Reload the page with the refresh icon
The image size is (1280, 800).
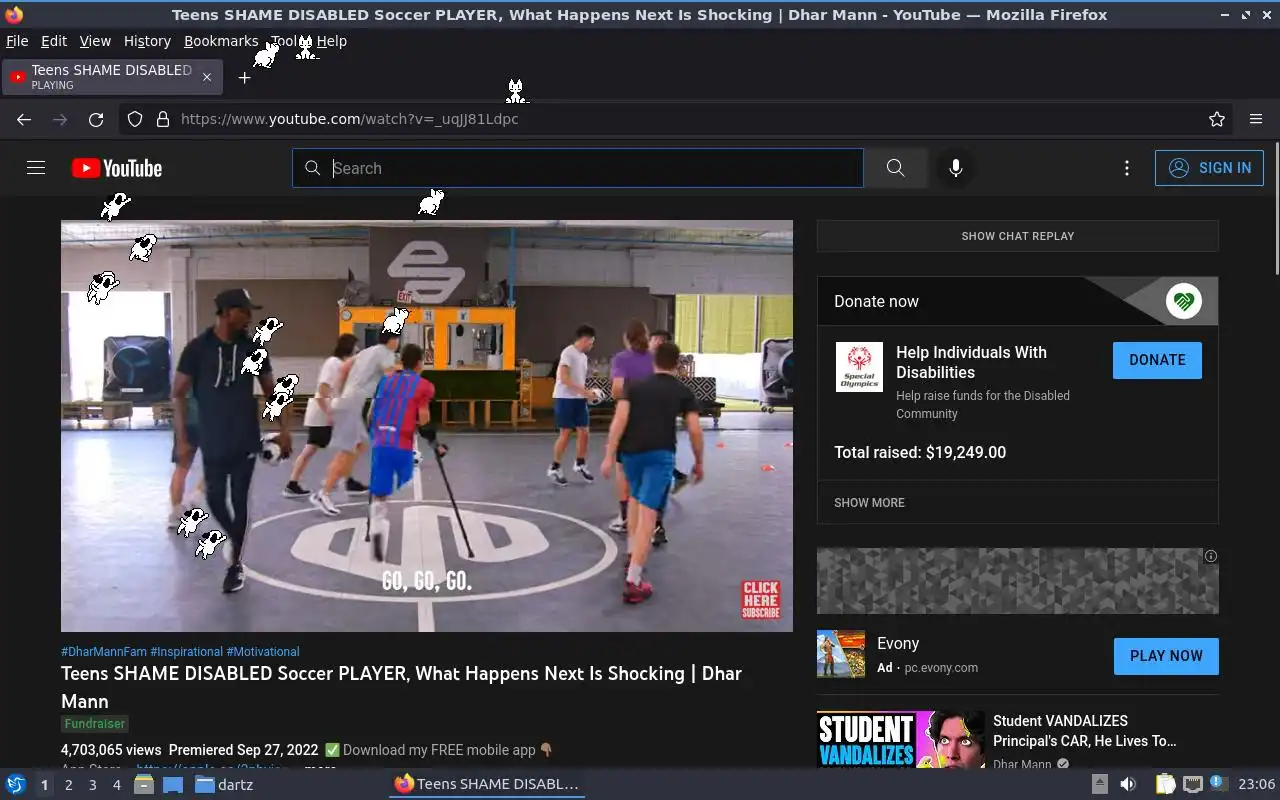point(96,119)
